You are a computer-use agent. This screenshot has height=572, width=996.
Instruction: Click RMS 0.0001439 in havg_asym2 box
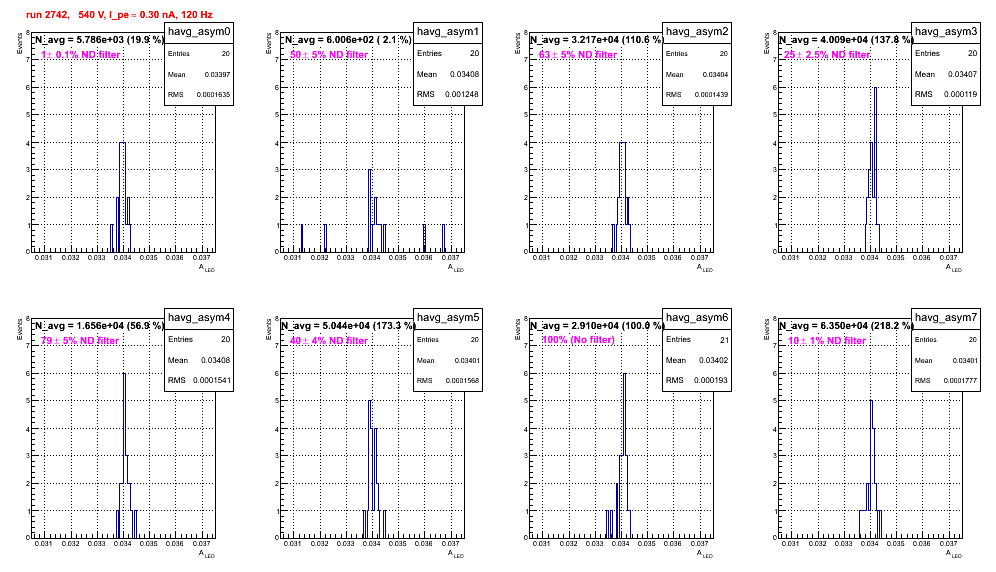pos(697,94)
